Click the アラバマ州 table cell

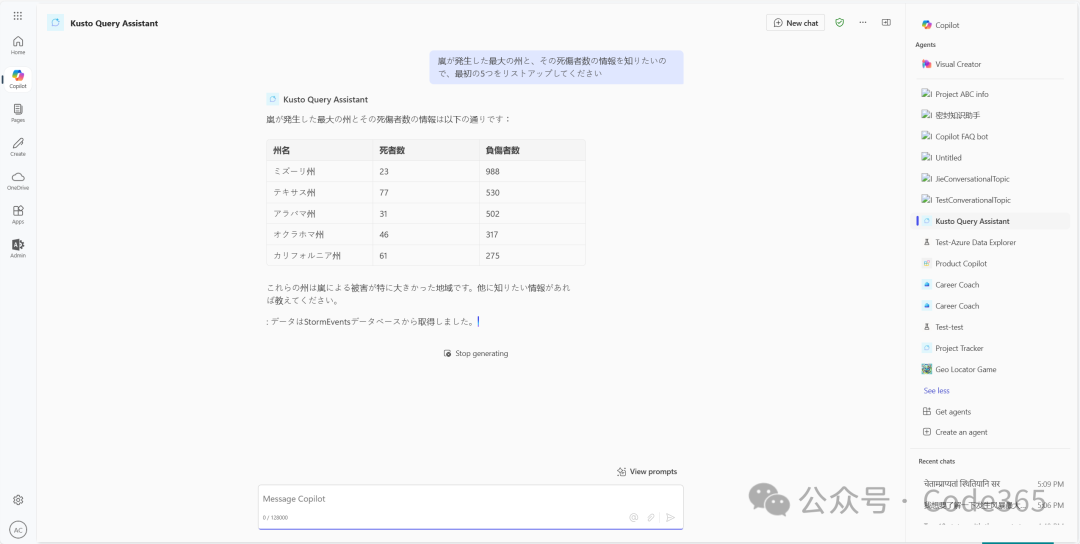(x=320, y=213)
